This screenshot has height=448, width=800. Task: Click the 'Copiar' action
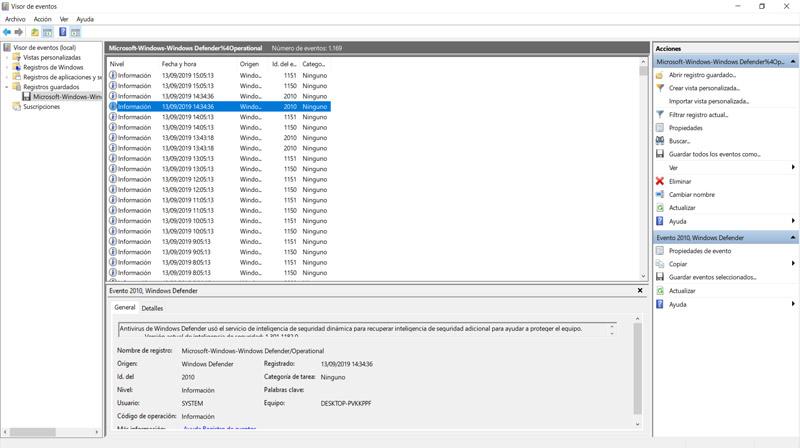click(678, 264)
